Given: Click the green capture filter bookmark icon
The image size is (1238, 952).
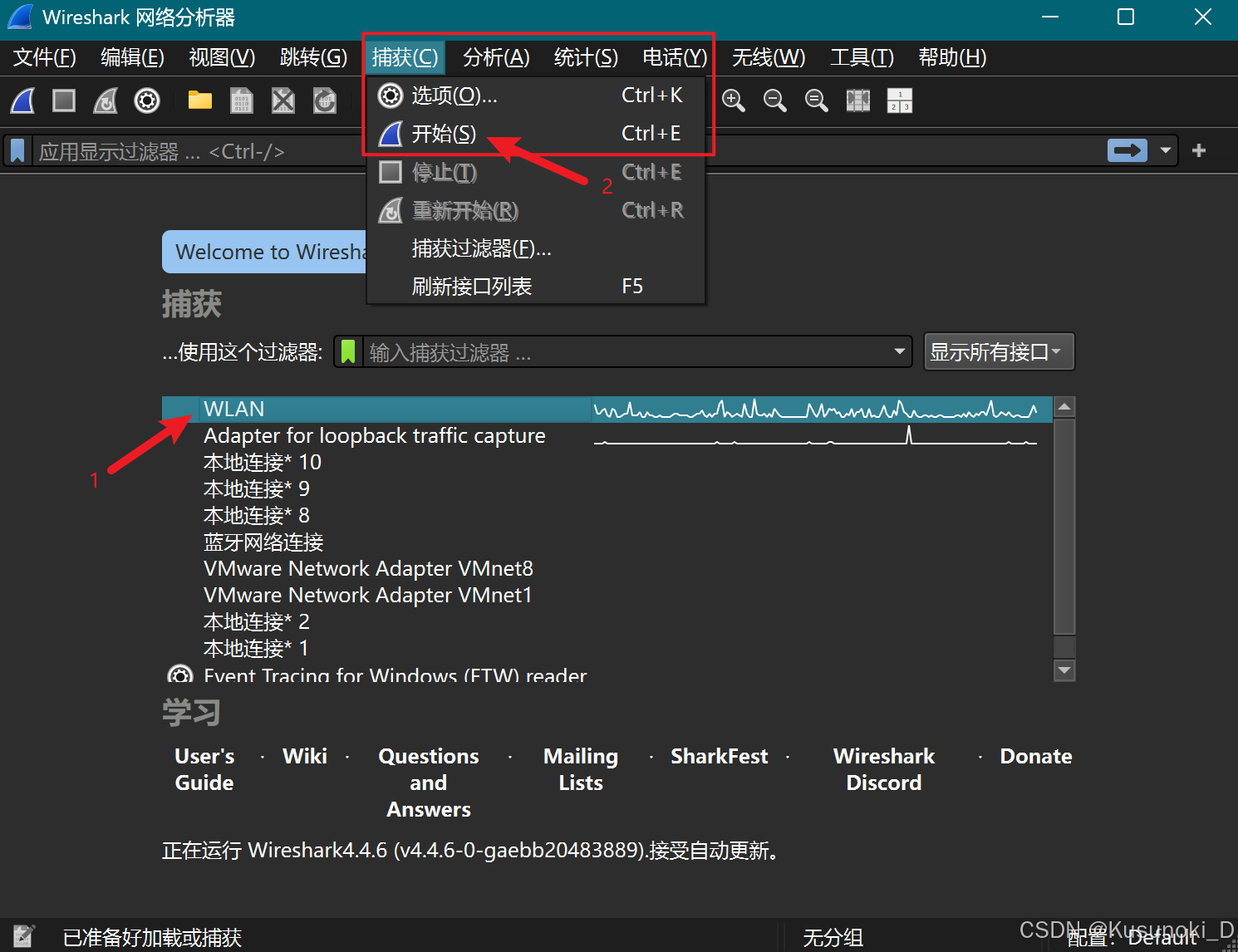Looking at the screenshot, I should [348, 351].
